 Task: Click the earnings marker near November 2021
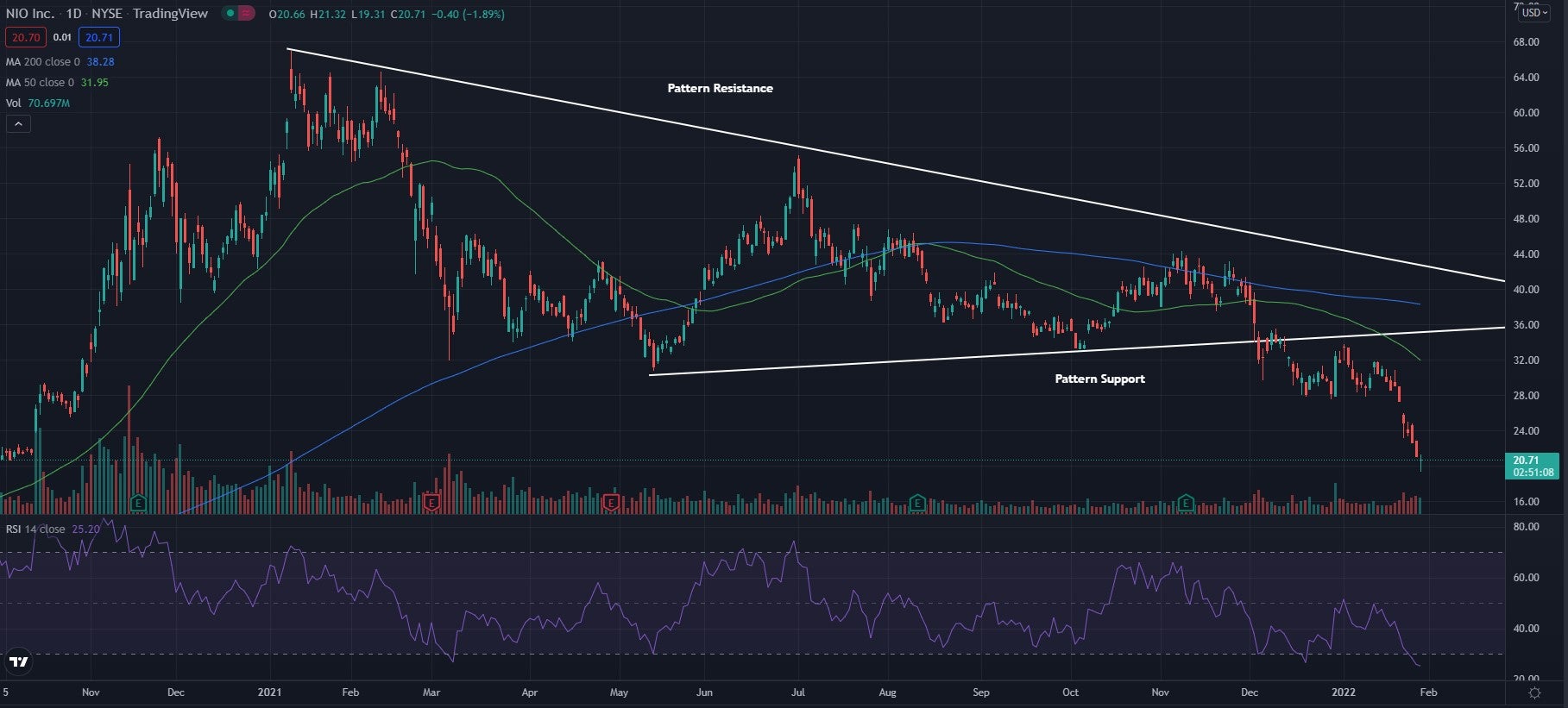point(1187,502)
